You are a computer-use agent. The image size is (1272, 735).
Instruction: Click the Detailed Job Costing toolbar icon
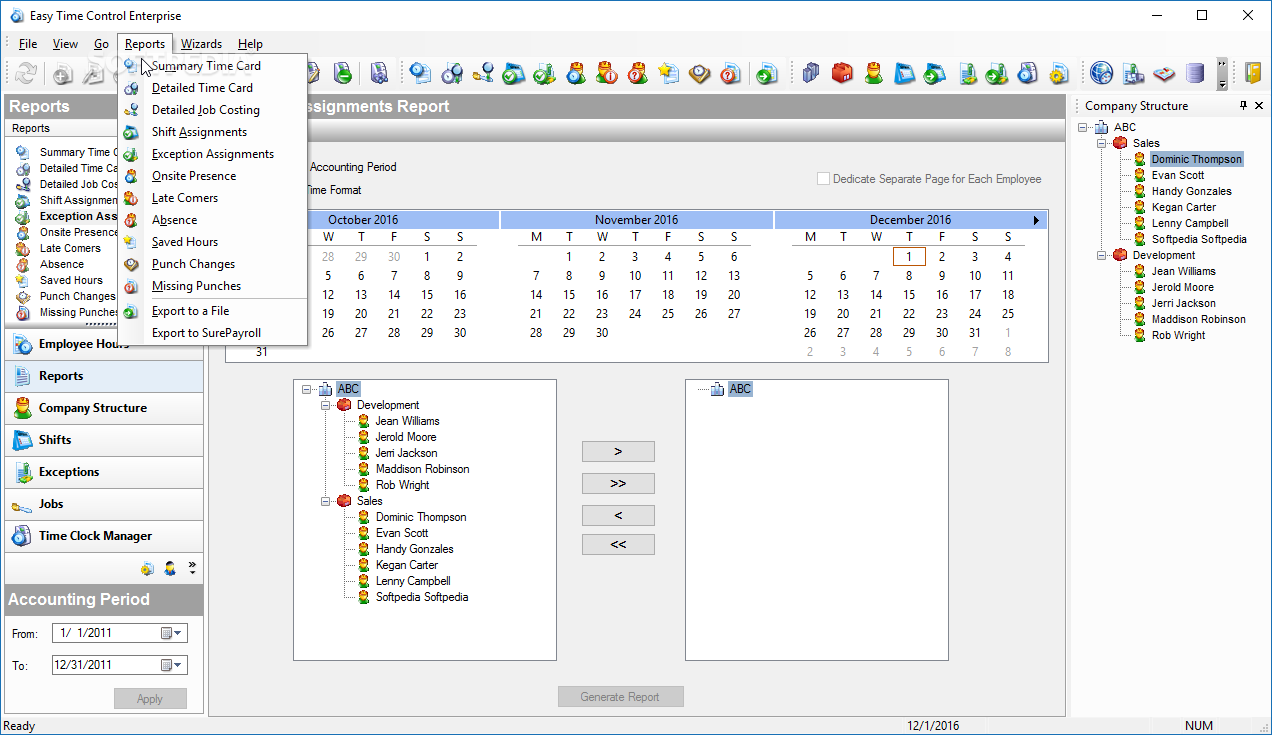(484, 73)
